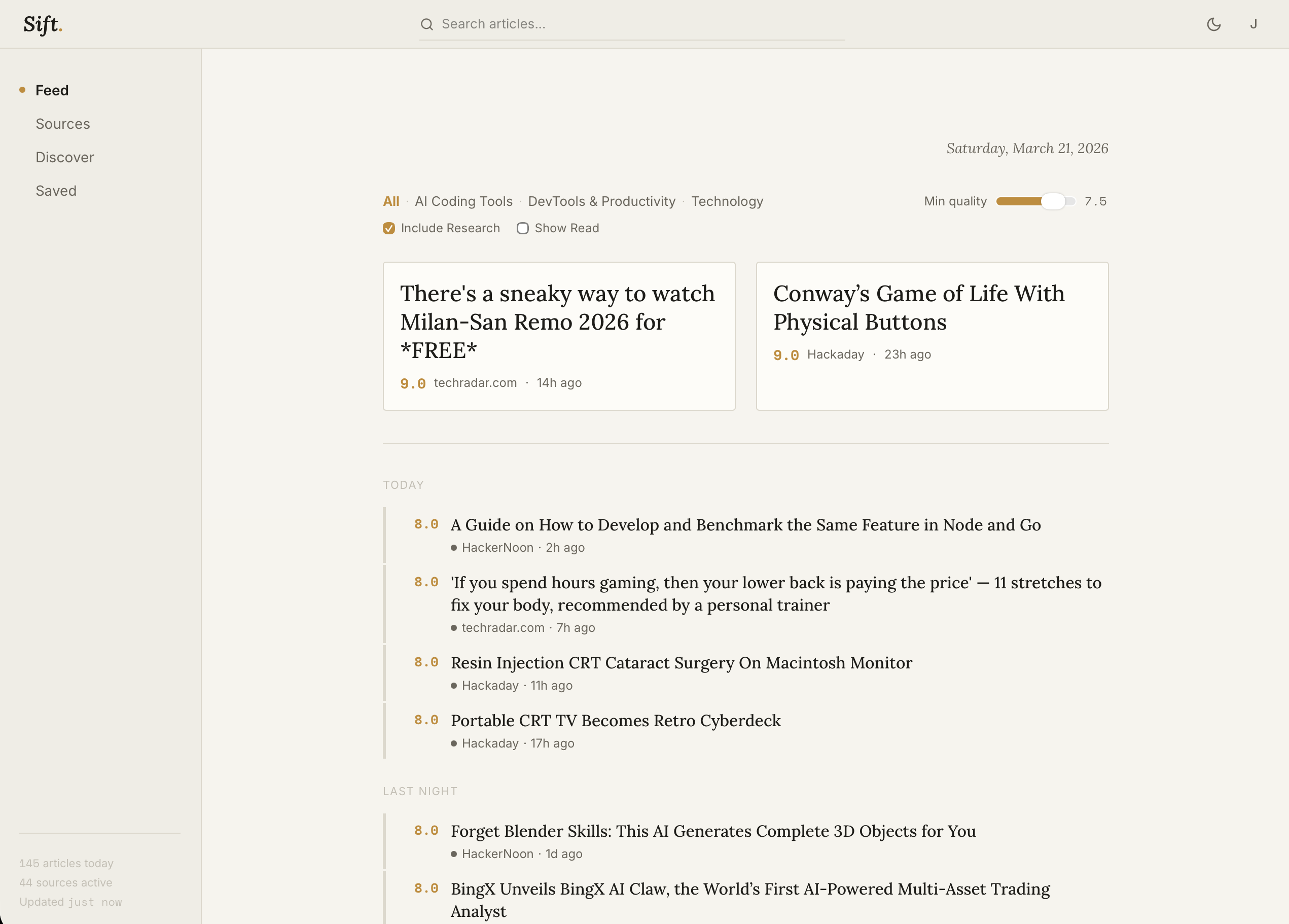
Task: Open the Discover page
Action: click(65, 157)
